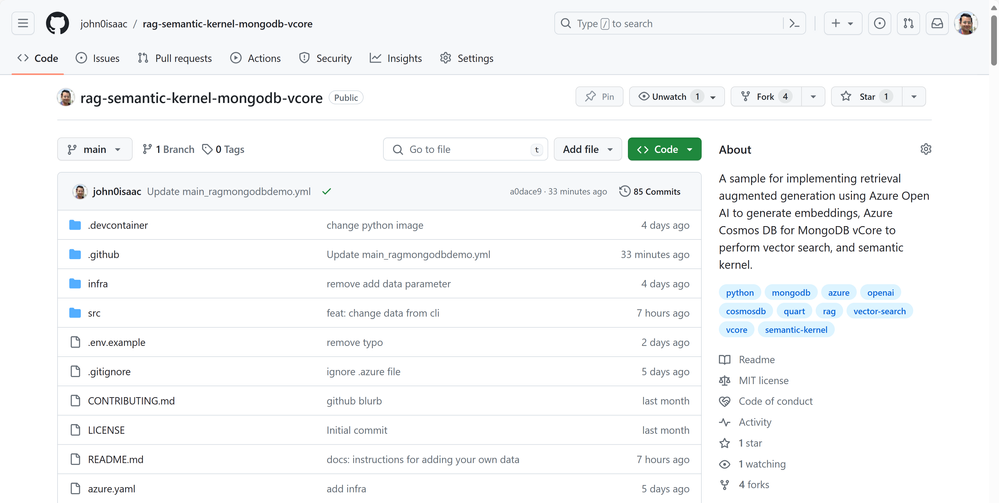The image size is (999, 503).
Task: Click the python topic tag
Action: coord(740,293)
